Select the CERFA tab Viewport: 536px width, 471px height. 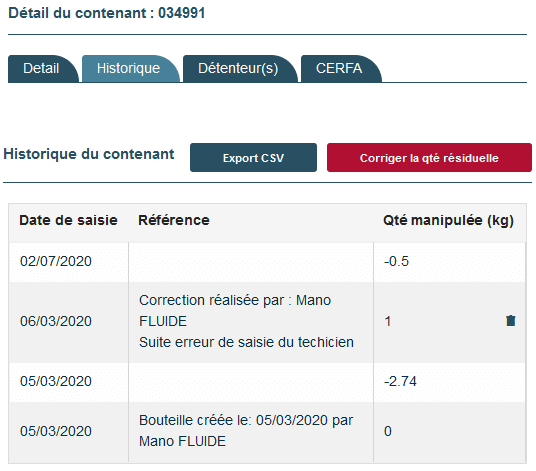(x=340, y=69)
